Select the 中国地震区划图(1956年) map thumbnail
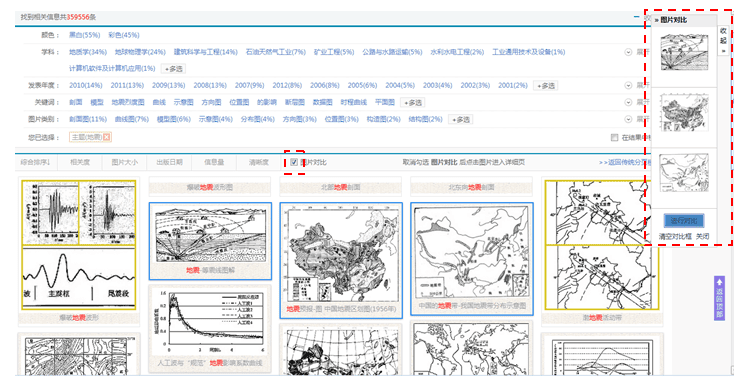This screenshot has width=736, height=383. coord(341,260)
